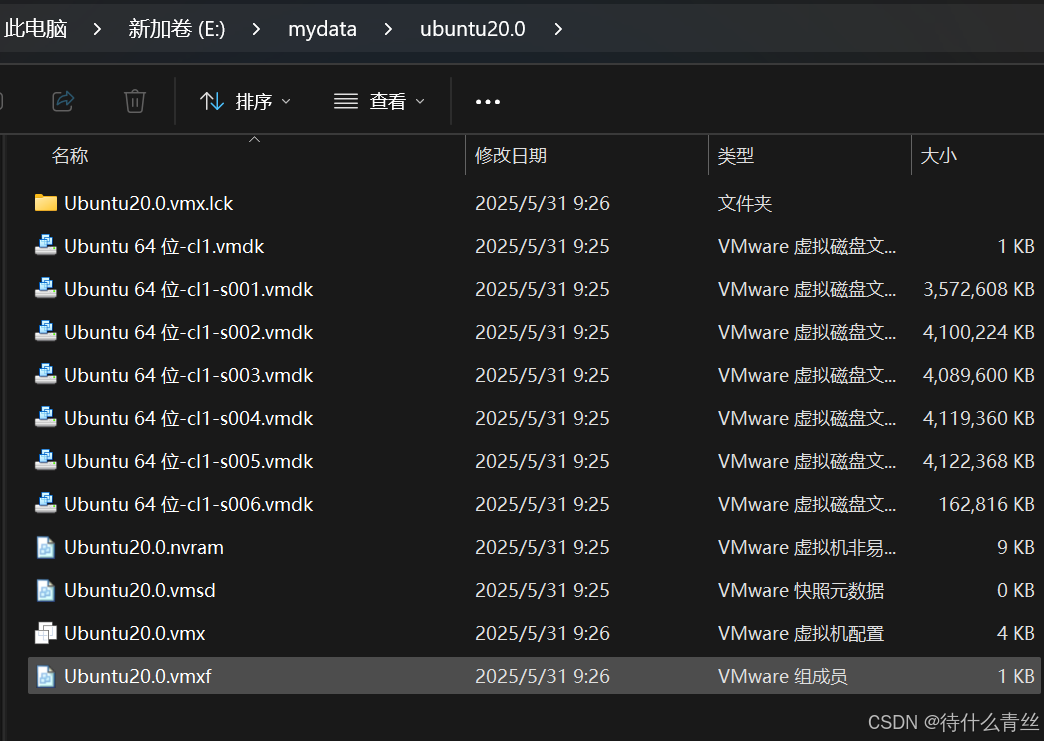Click the 4 KB size cell
Screen dimensions: 1044x741
(x=1015, y=633)
